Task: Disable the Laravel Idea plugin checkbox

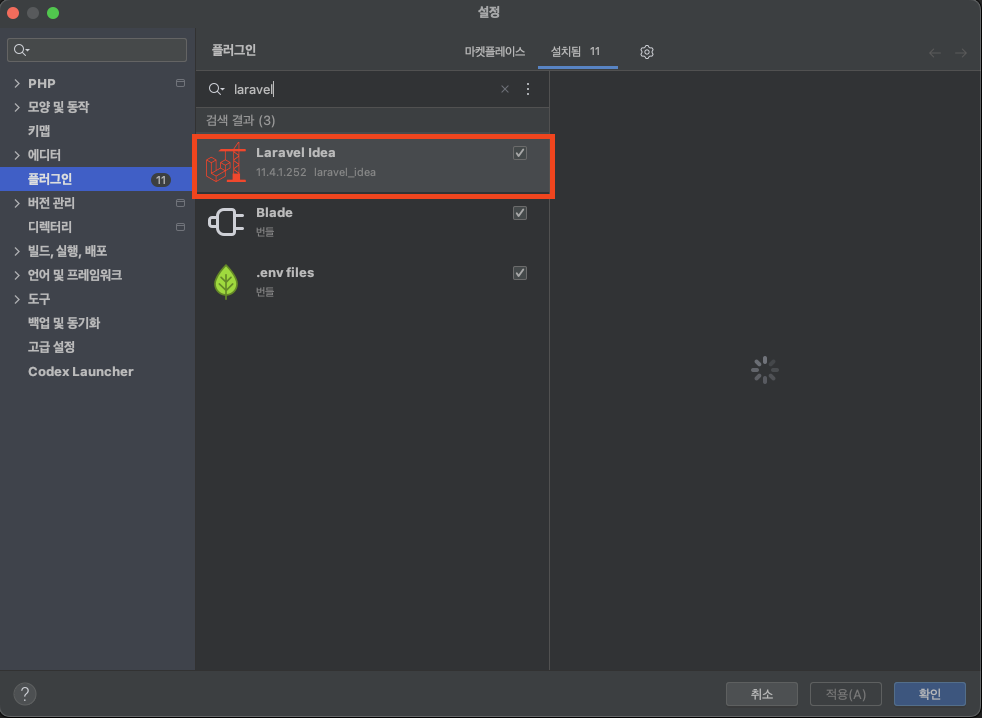Action: pyautogui.click(x=519, y=153)
